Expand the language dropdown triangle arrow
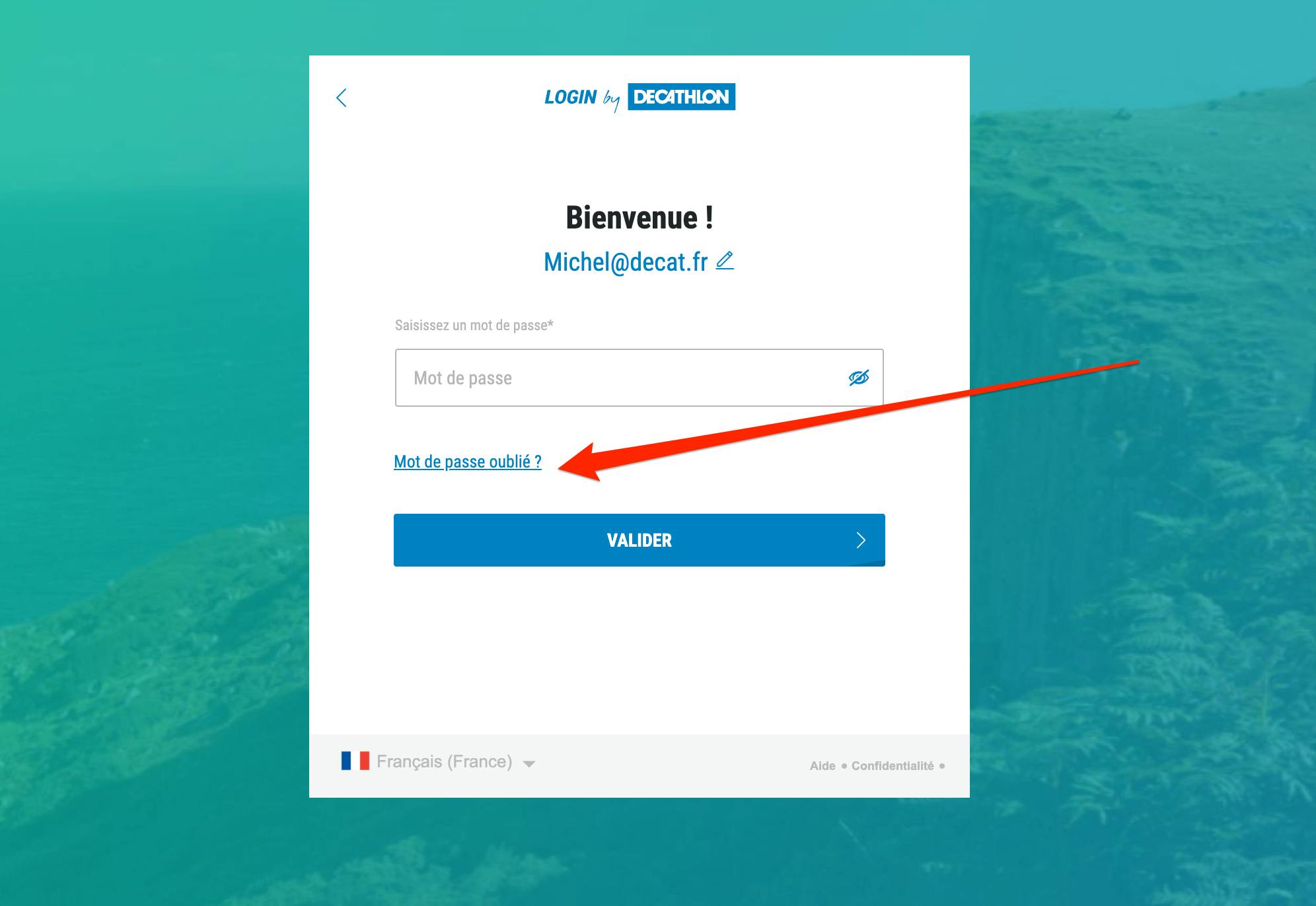The image size is (1316, 906). tap(529, 764)
